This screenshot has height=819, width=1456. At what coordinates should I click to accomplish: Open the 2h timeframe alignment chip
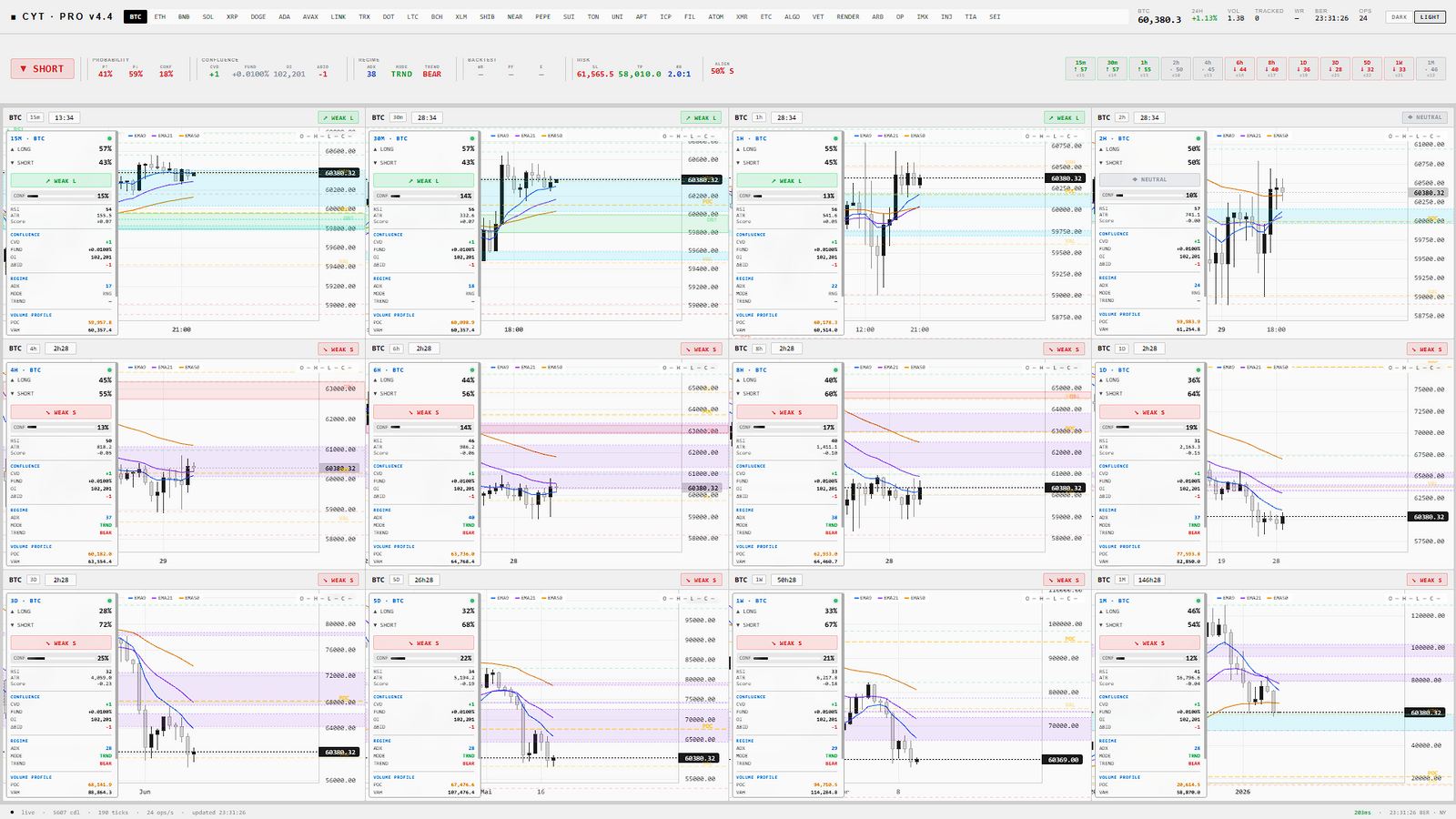pyautogui.click(x=1177, y=68)
